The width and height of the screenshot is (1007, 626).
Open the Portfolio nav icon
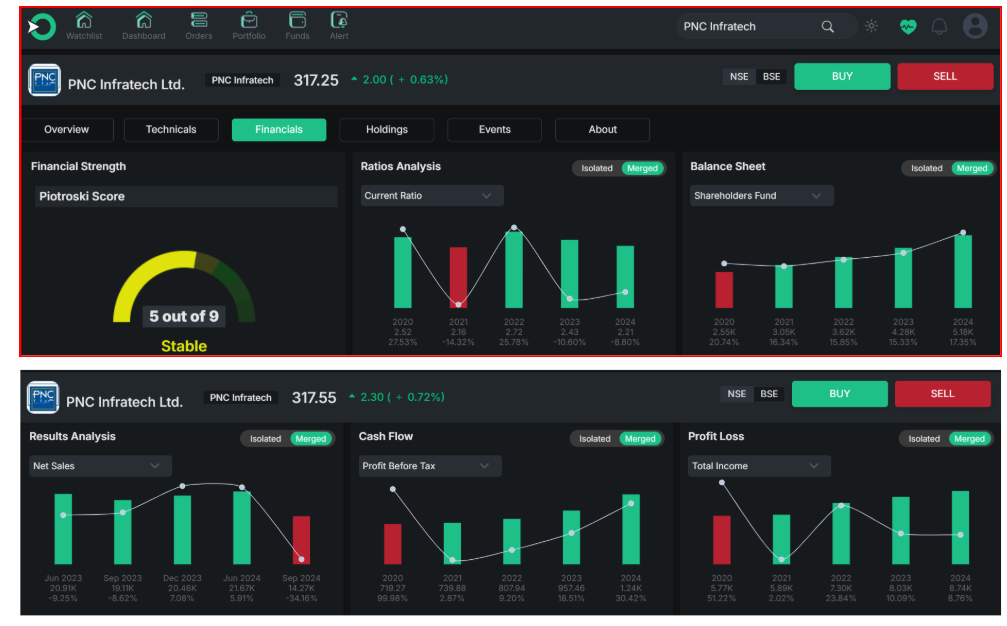coord(249,26)
